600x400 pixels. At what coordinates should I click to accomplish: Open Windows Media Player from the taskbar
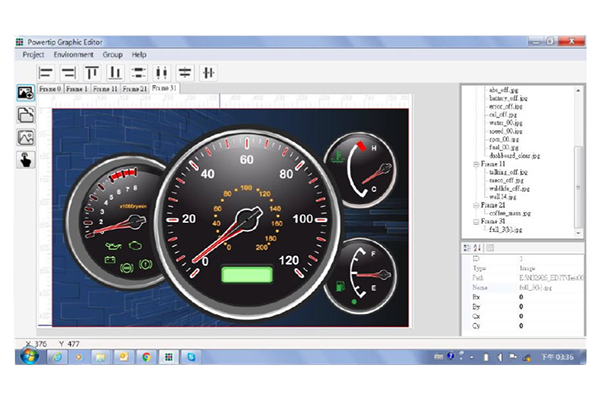click(79, 357)
